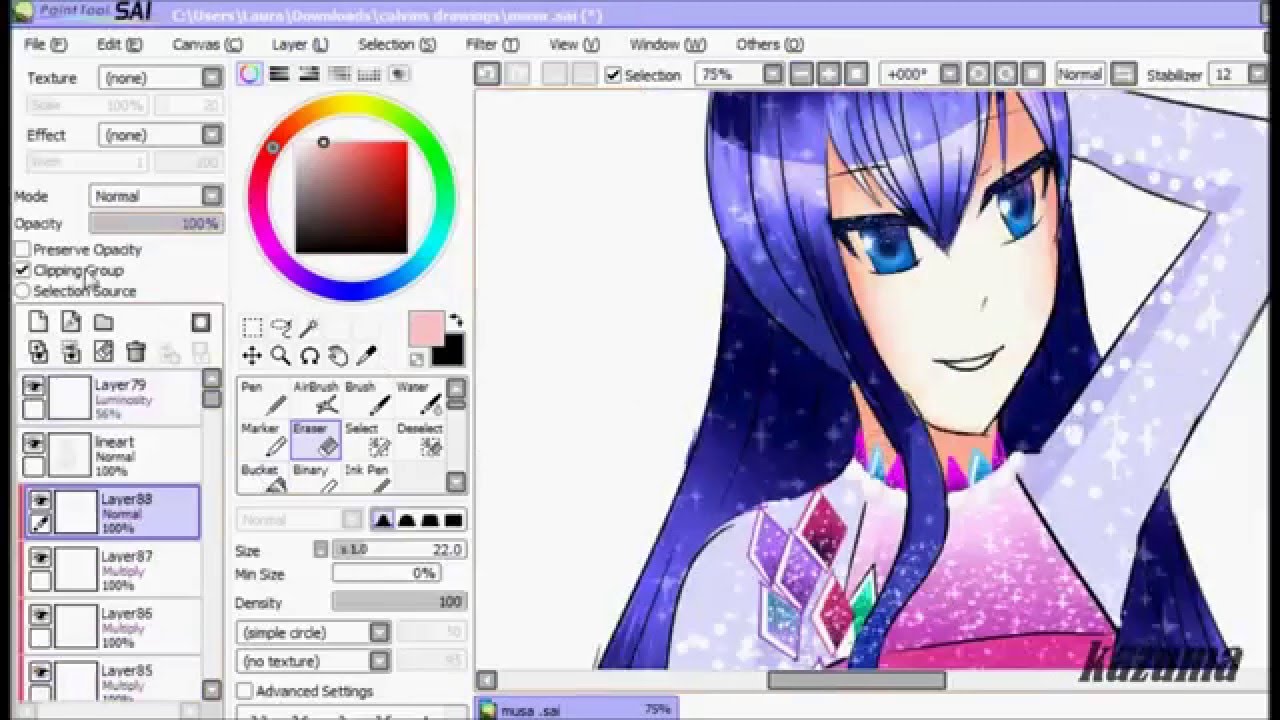Create new layer folder
Viewport: 1280px width, 720px height.
point(104,322)
